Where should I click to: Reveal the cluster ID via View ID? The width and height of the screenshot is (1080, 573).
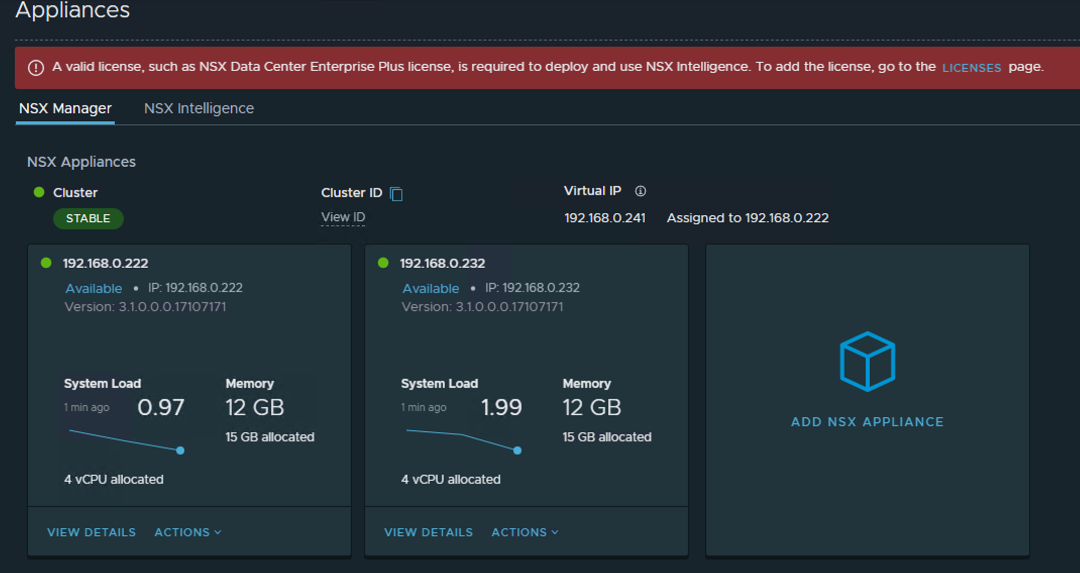tap(343, 217)
